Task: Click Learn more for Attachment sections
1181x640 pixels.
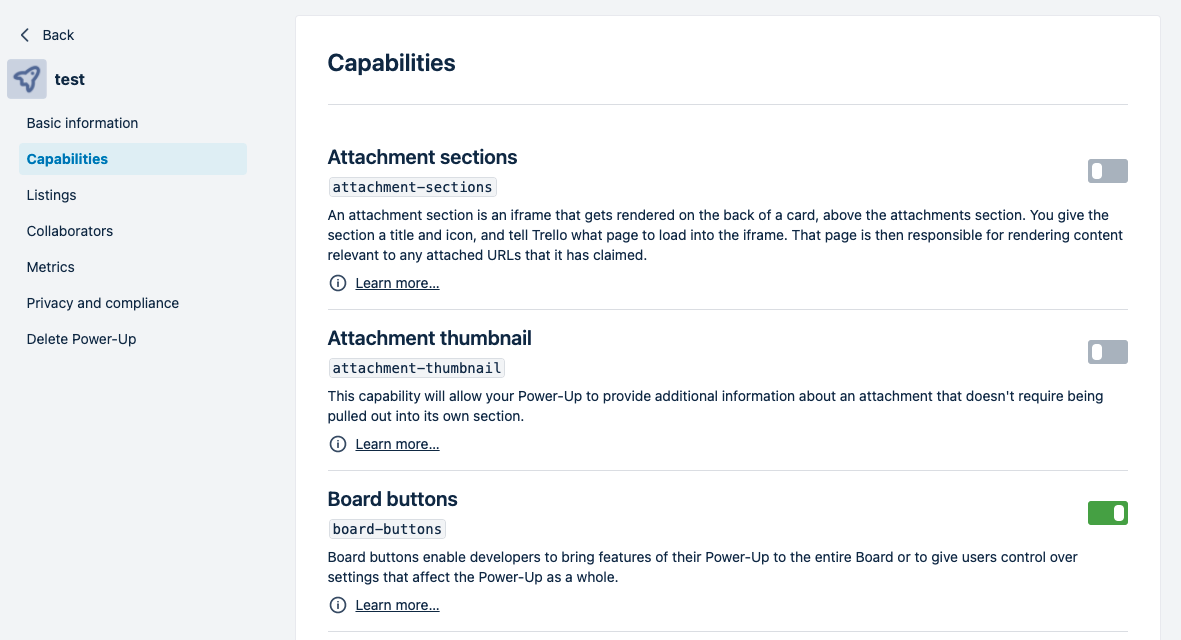Action: [x=397, y=283]
